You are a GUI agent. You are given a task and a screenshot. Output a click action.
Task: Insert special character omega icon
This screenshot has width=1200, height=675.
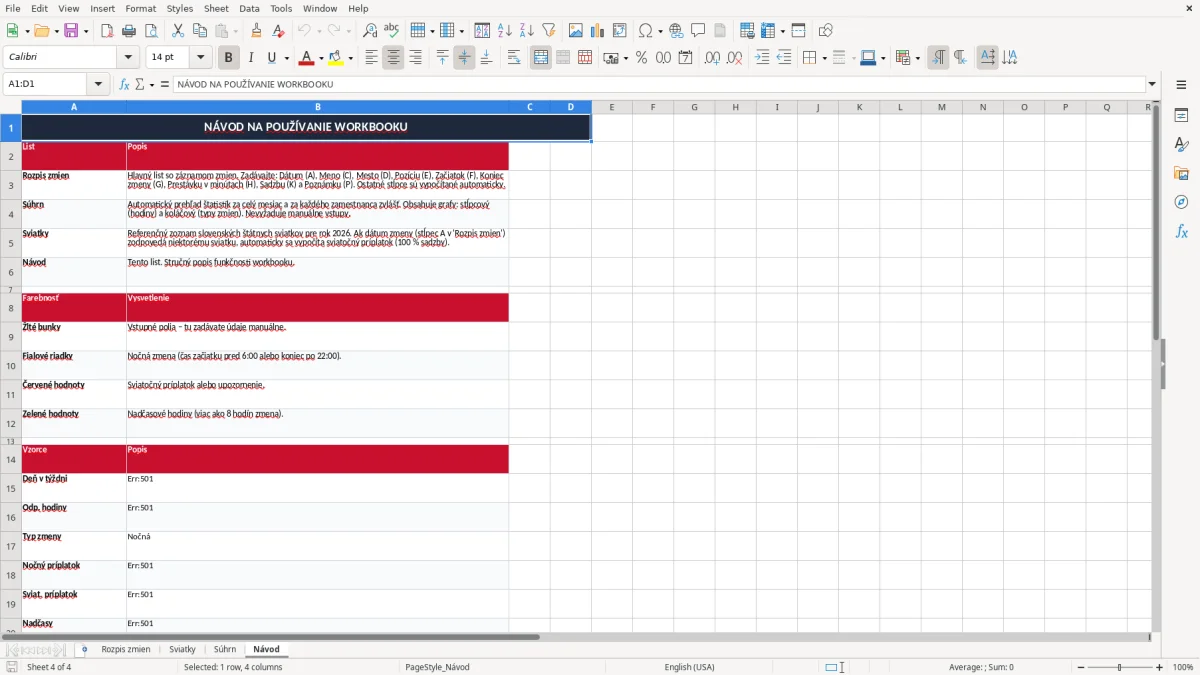pos(645,31)
